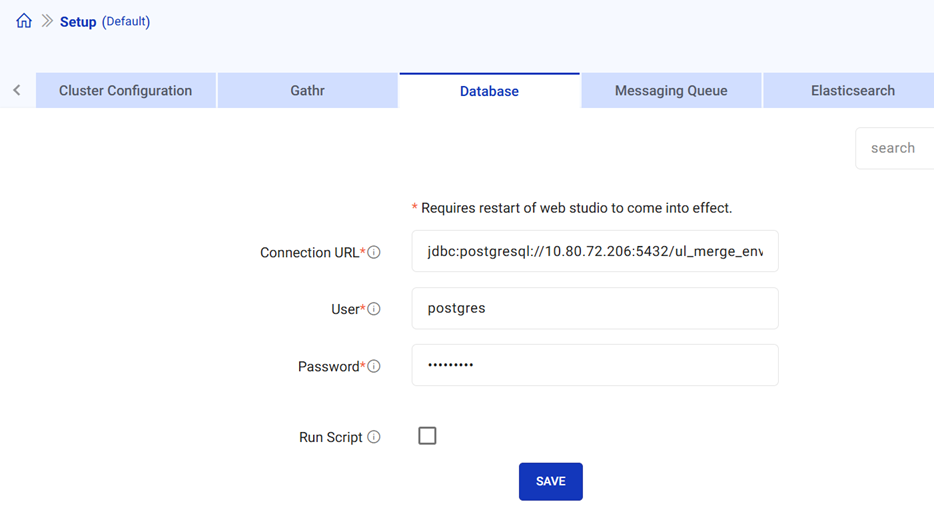
Task: Click the 'Requires restart of web studio' note
Action: pyautogui.click(x=572, y=208)
